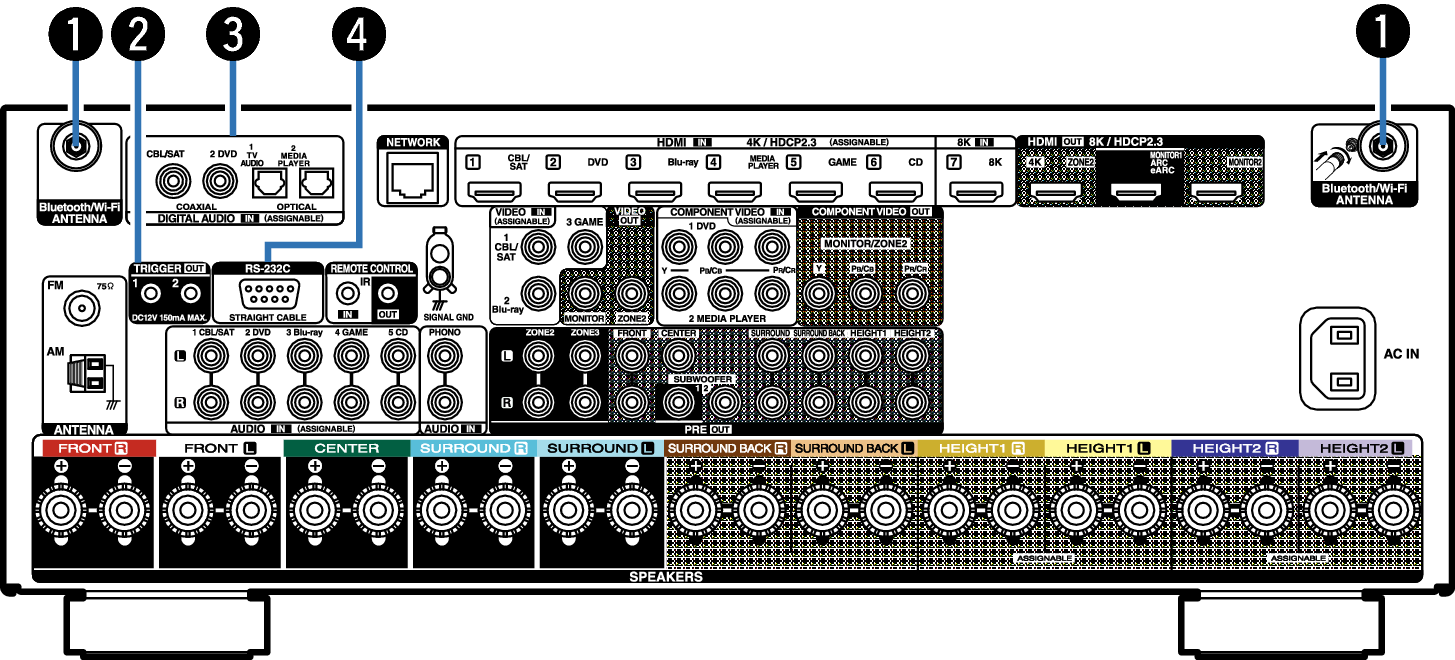This screenshot has width=1455, height=660.
Task: Click the red FRONT R speaker label
Action: tap(93, 448)
